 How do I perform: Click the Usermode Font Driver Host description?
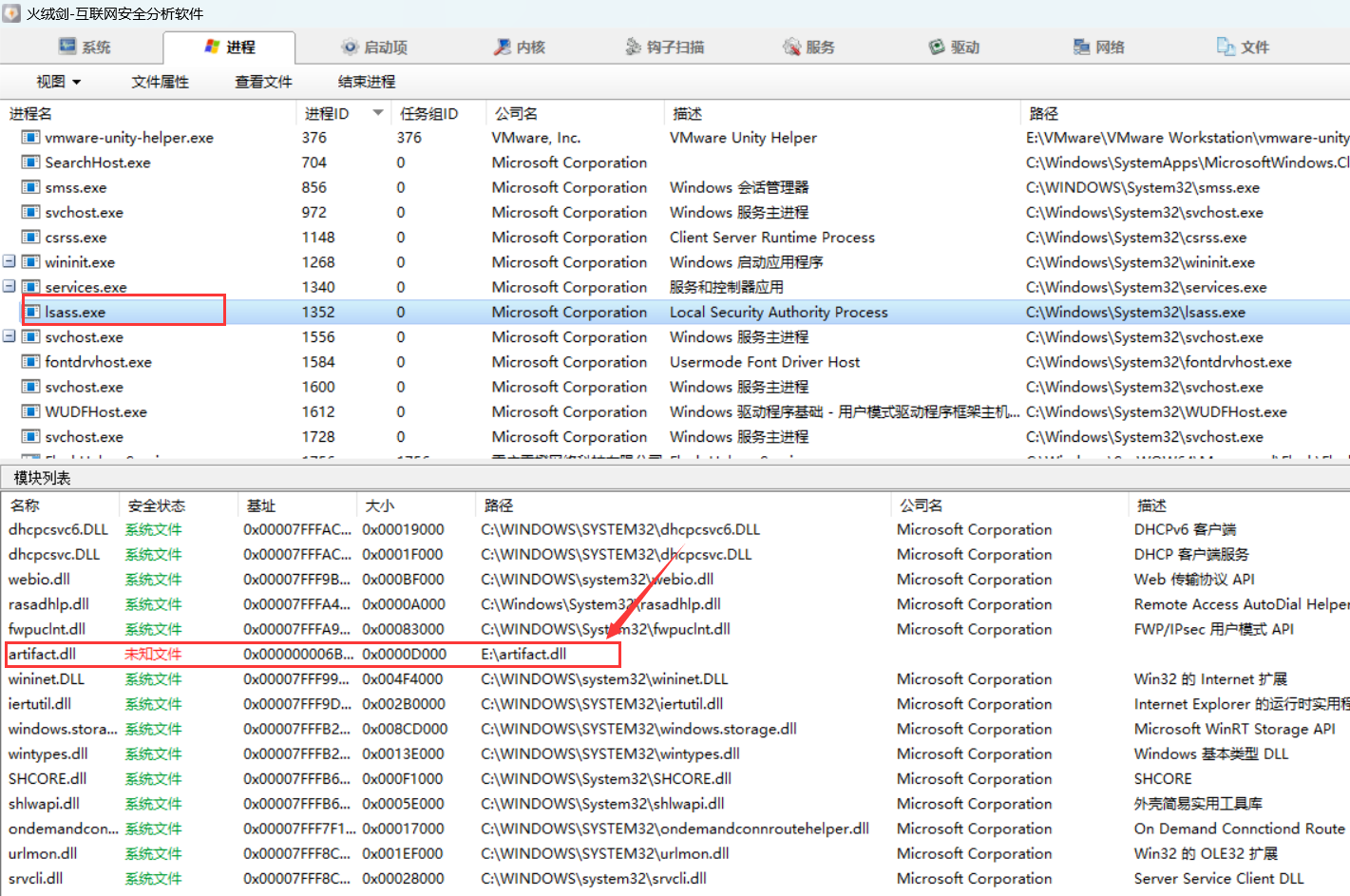point(764,362)
